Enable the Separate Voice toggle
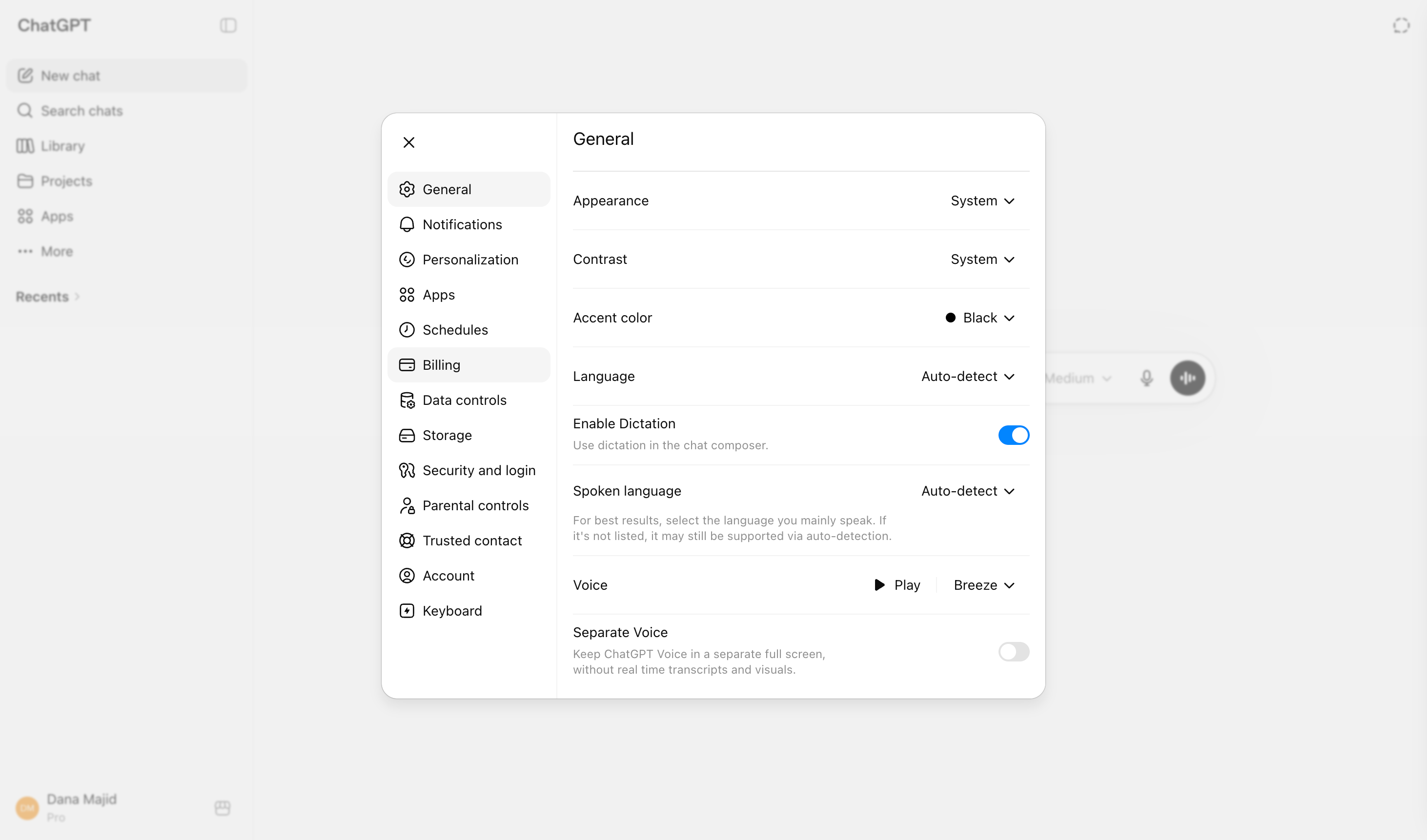The width and height of the screenshot is (1427, 840). (1014, 652)
